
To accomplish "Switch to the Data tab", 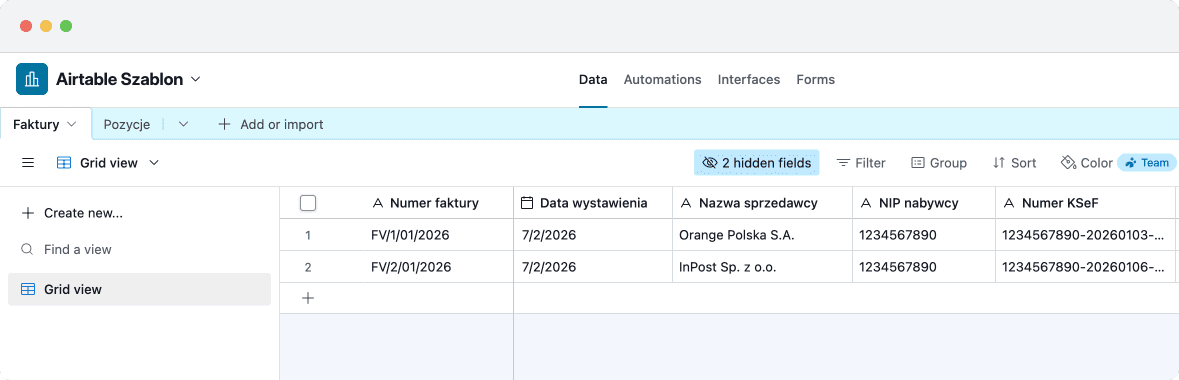I will click(593, 79).
